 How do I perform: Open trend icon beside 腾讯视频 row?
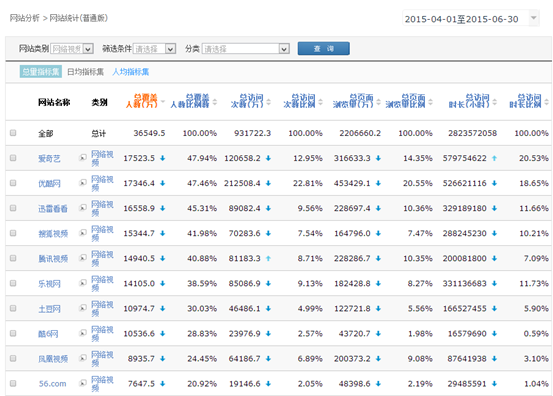tap(83, 258)
